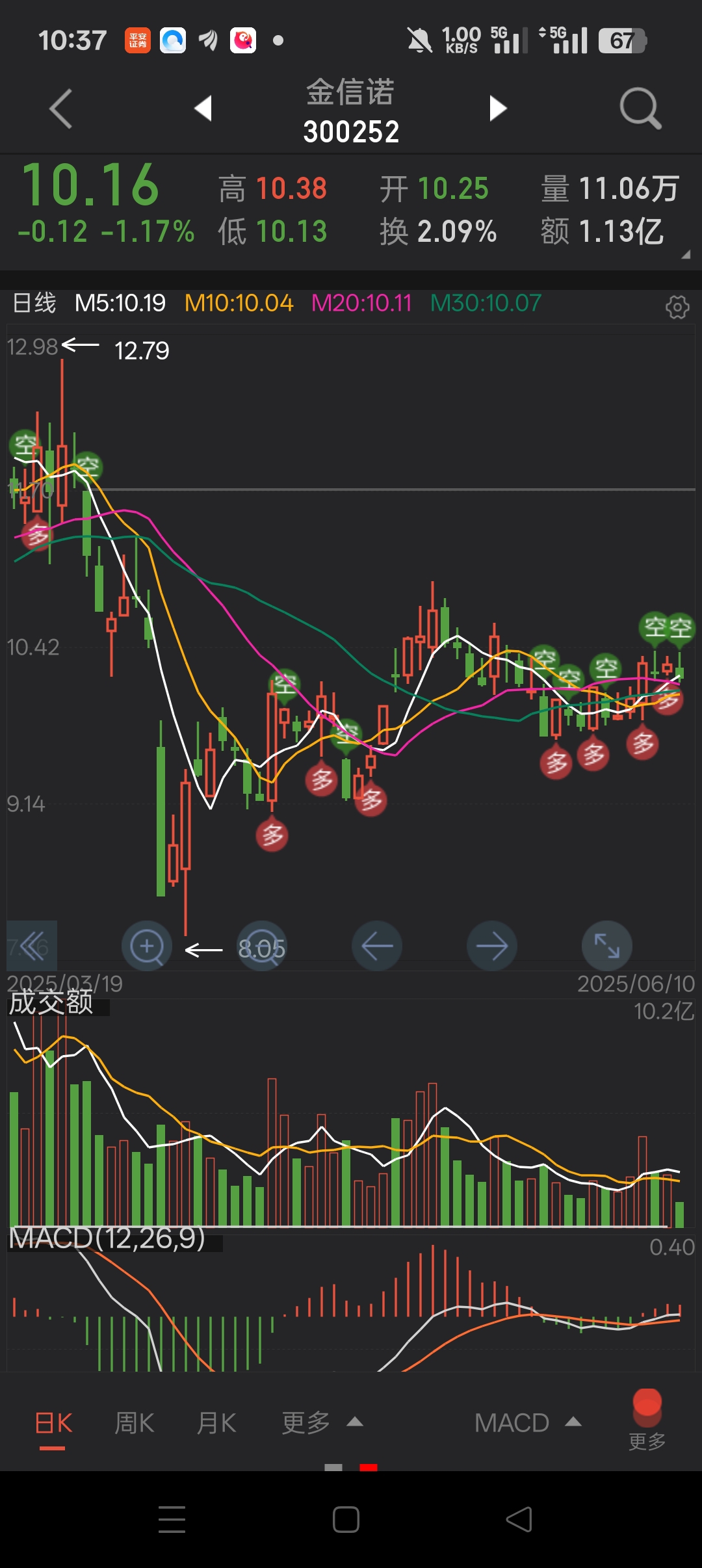Tap the lowest 多 signal marker
Viewport: 702px width, 1568px height.
pyautogui.click(x=272, y=835)
